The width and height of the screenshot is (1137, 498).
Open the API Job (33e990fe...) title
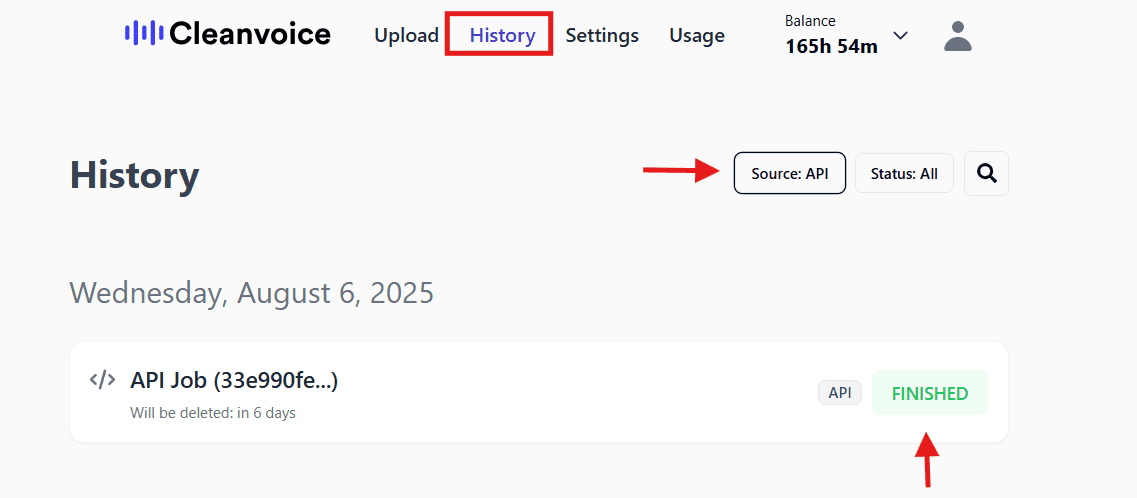234,380
